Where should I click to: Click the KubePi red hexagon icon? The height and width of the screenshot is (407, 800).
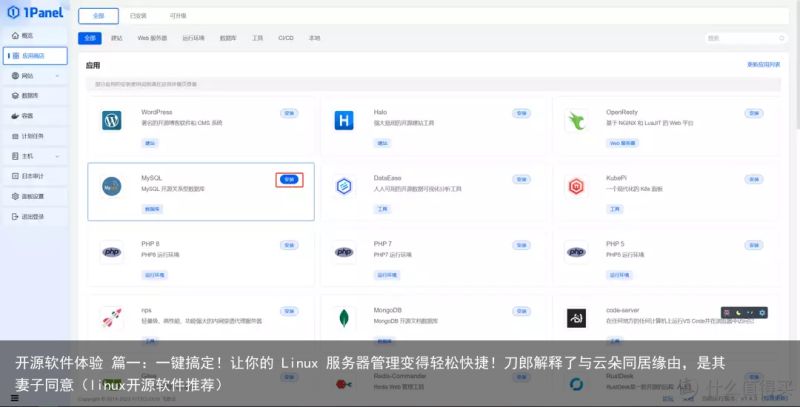[x=577, y=186]
